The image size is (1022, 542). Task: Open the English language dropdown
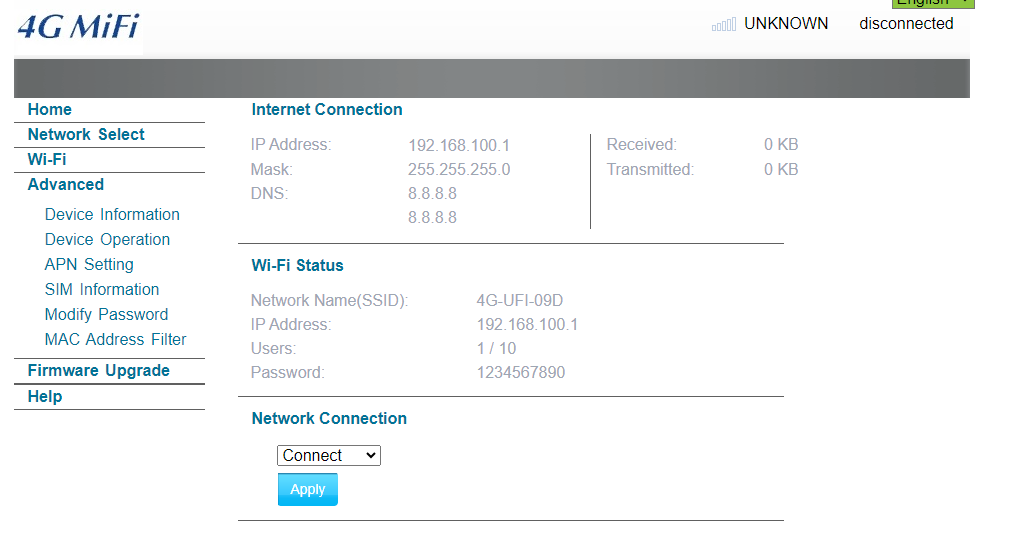coord(932,3)
